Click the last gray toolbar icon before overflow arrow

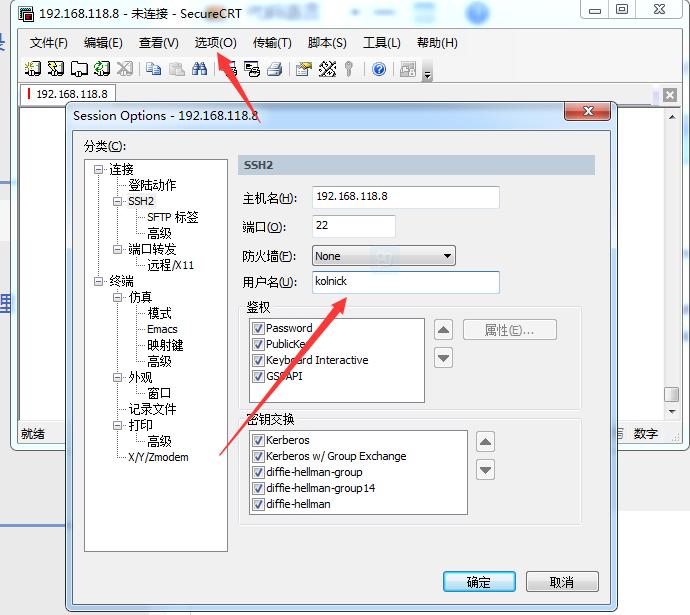tap(408, 69)
